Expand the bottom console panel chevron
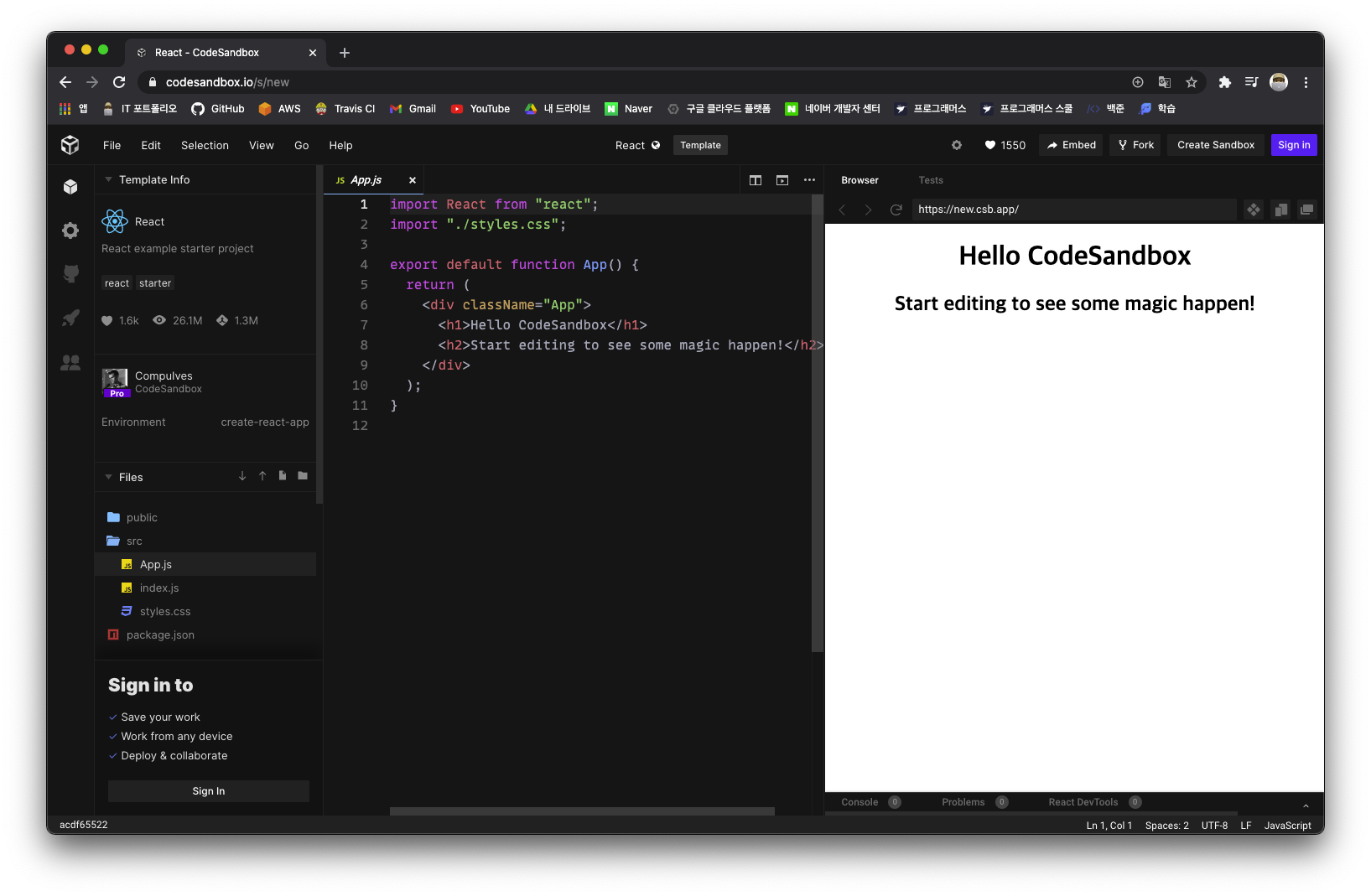This screenshot has width=1371, height=896. coord(1306,805)
